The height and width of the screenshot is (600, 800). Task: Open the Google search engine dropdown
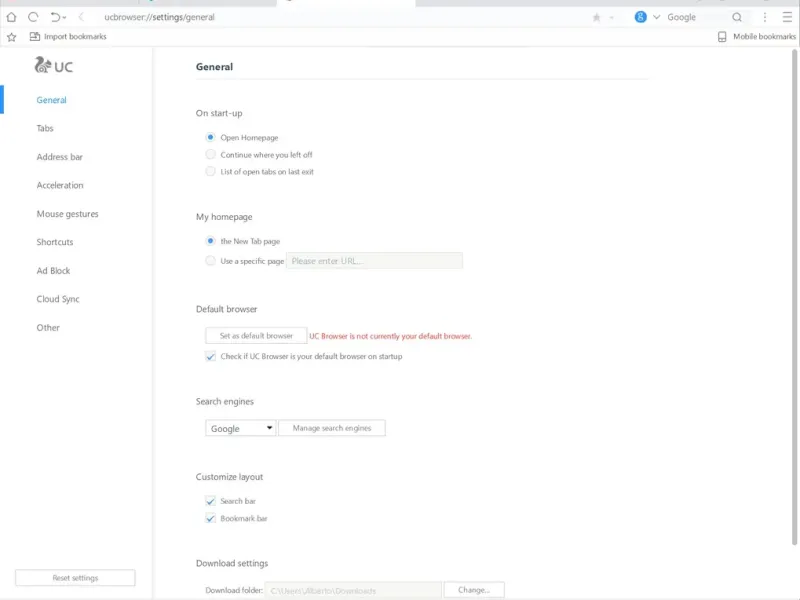pos(240,428)
